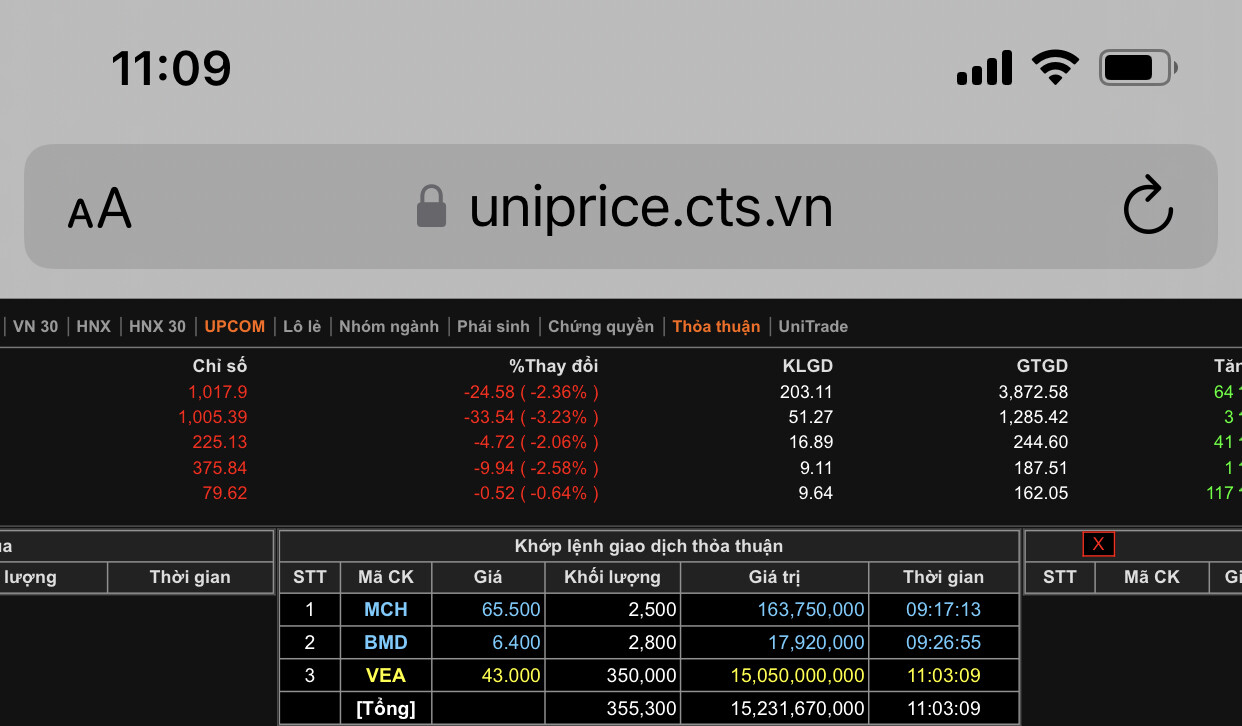
Task: Go to the Chứng quyền tab
Action: coord(601,326)
